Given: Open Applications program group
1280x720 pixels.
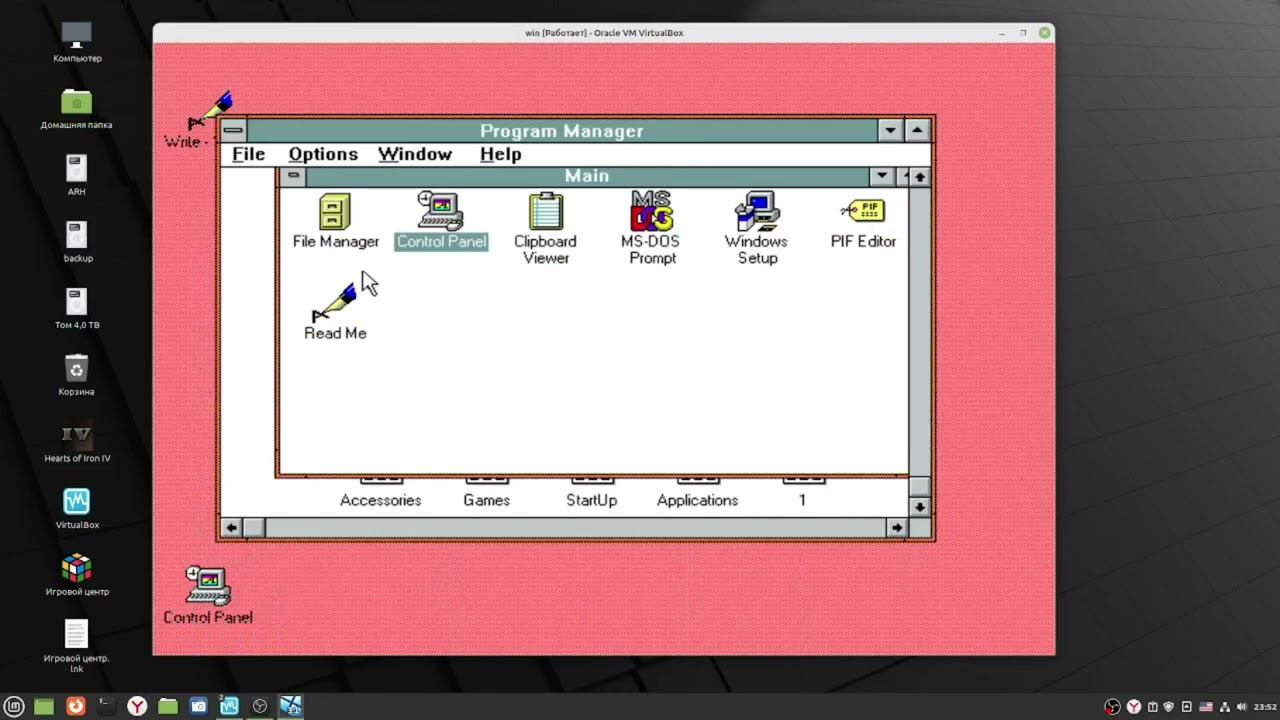Looking at the screenshot, I should coord(697,495).
